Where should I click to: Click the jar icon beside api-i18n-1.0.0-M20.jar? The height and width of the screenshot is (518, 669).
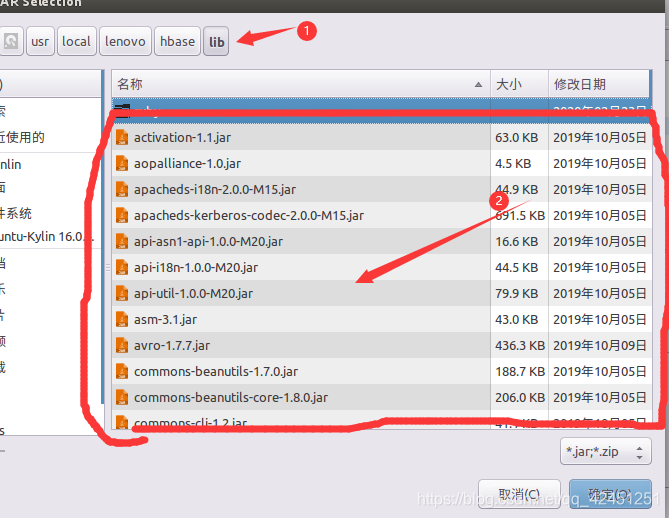coord(122,268)
